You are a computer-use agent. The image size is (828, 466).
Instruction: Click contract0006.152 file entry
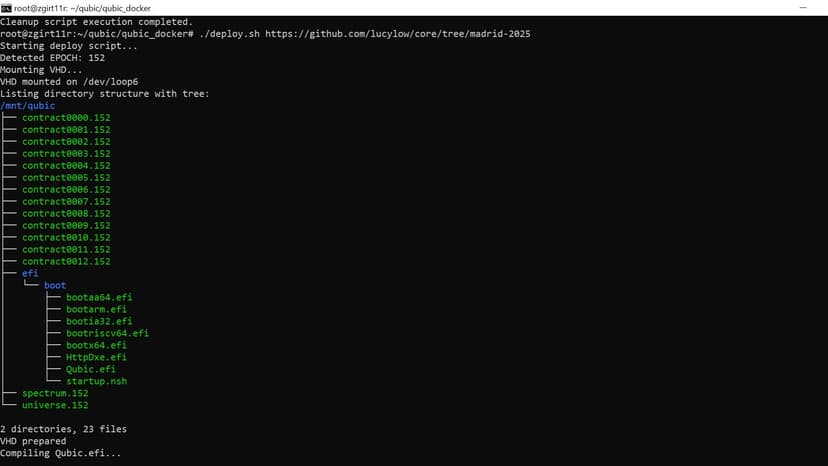coord(66,190)
